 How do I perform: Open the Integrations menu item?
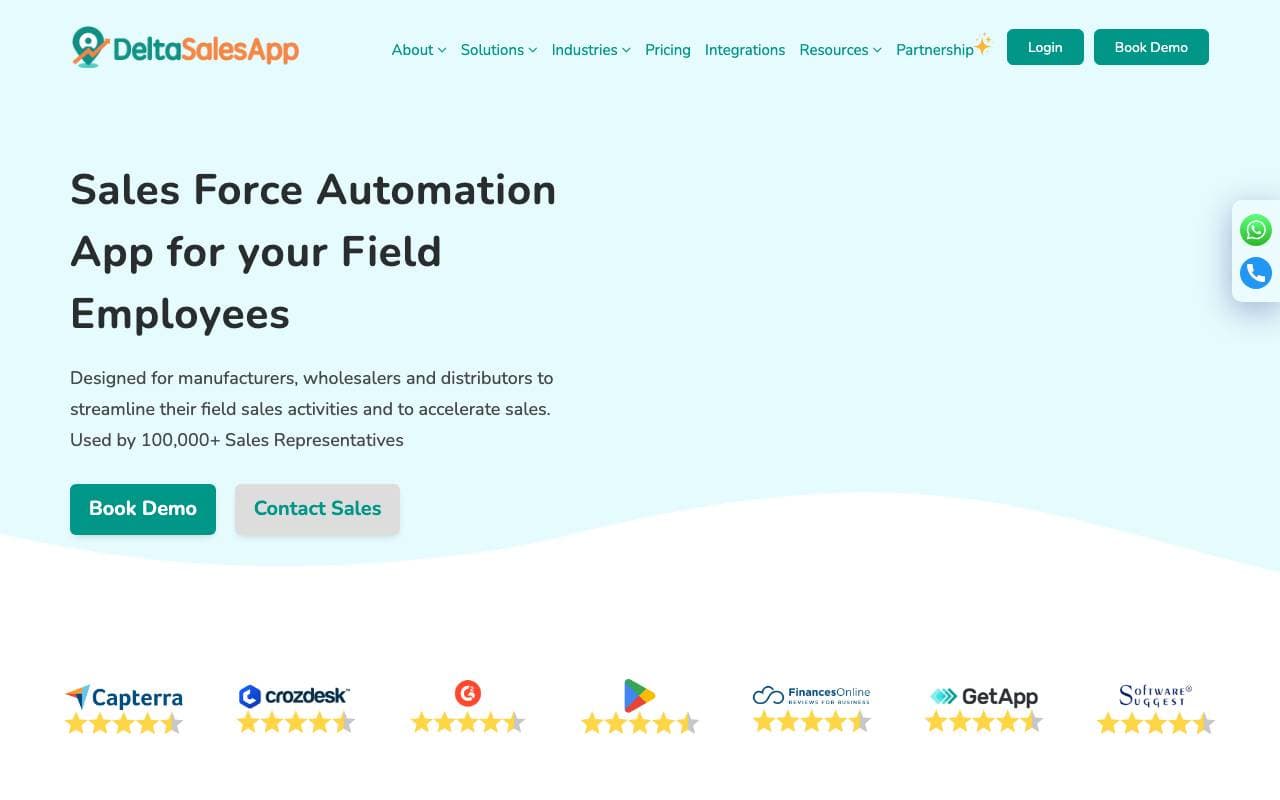click(x=745, y=50)
